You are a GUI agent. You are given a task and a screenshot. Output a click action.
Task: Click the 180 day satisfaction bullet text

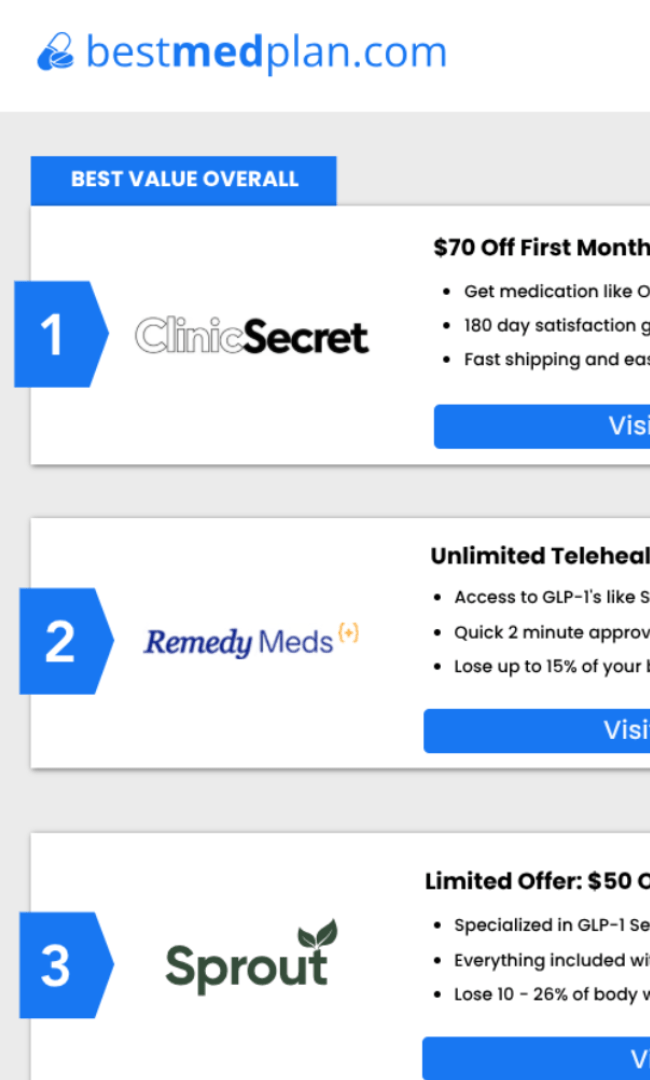point(556,325)
